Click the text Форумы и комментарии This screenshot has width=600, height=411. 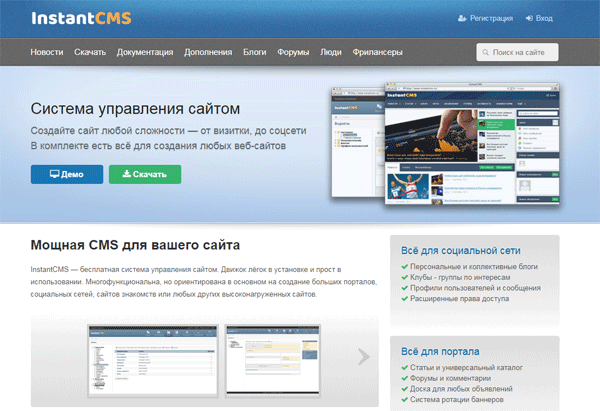point(450,378)
